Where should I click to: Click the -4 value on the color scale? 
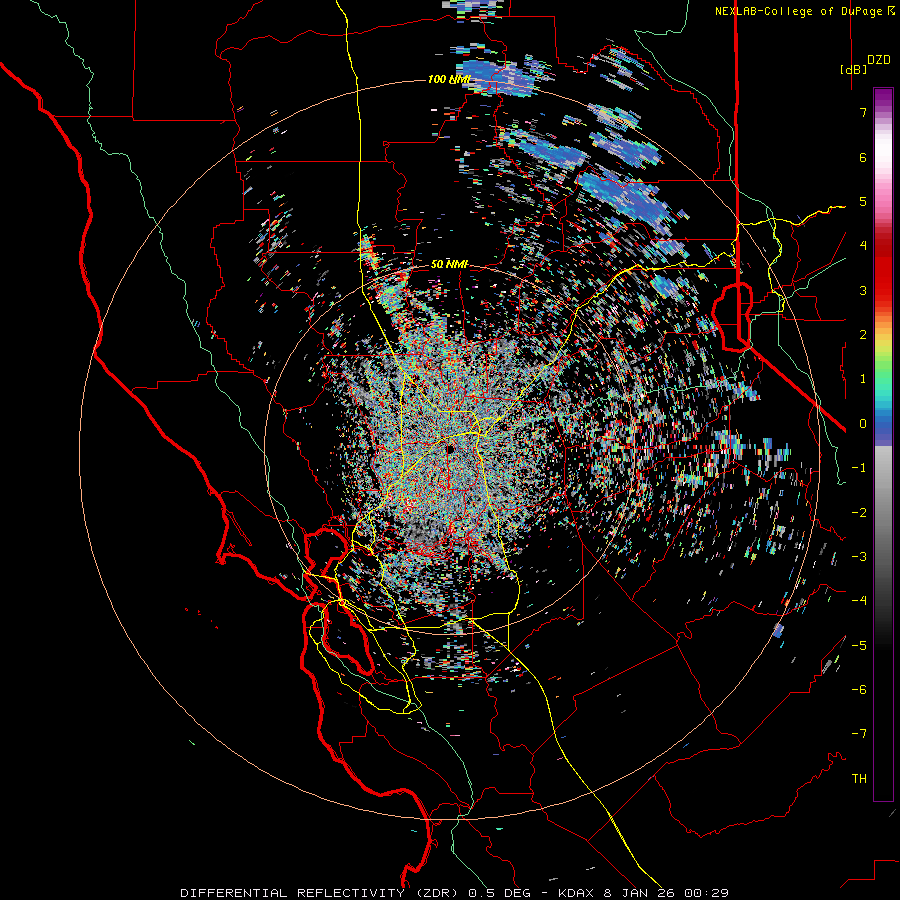pyautogui.click(x=859, y=601)
